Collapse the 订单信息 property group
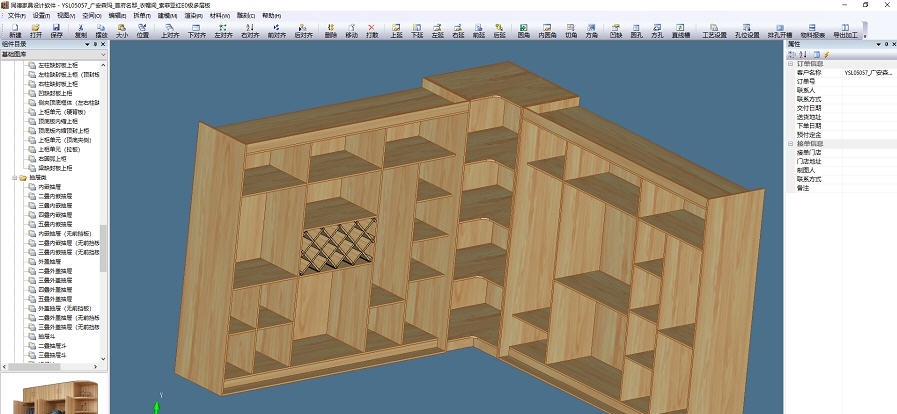This screenshot has width=897, height=414. pos(790,65)
